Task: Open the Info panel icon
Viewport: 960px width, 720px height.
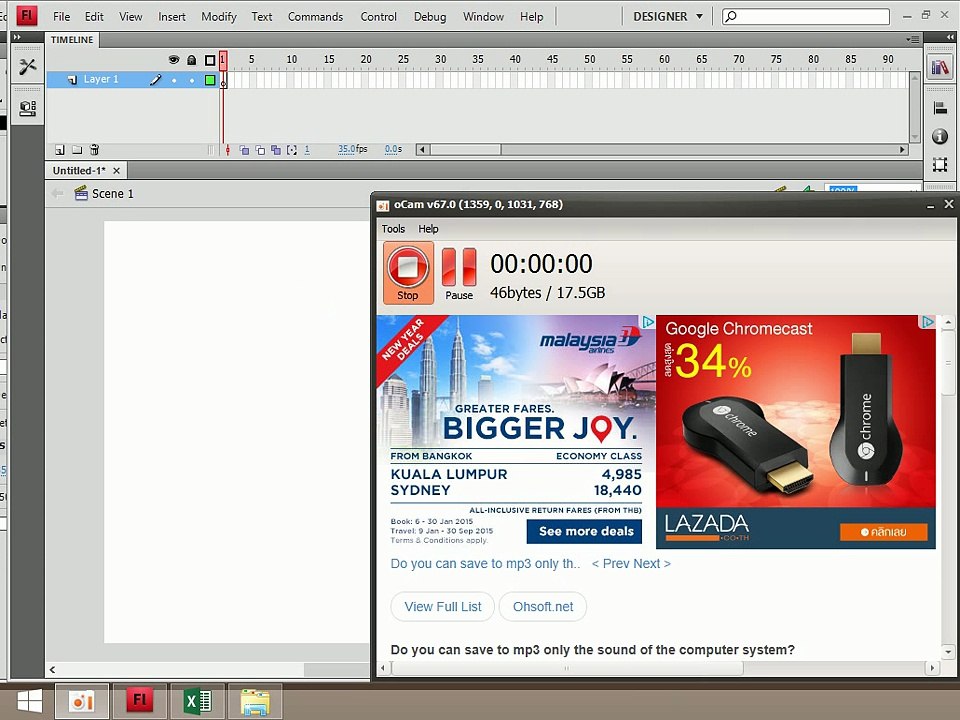Action: pyautogui.click(x=940, y=137)
